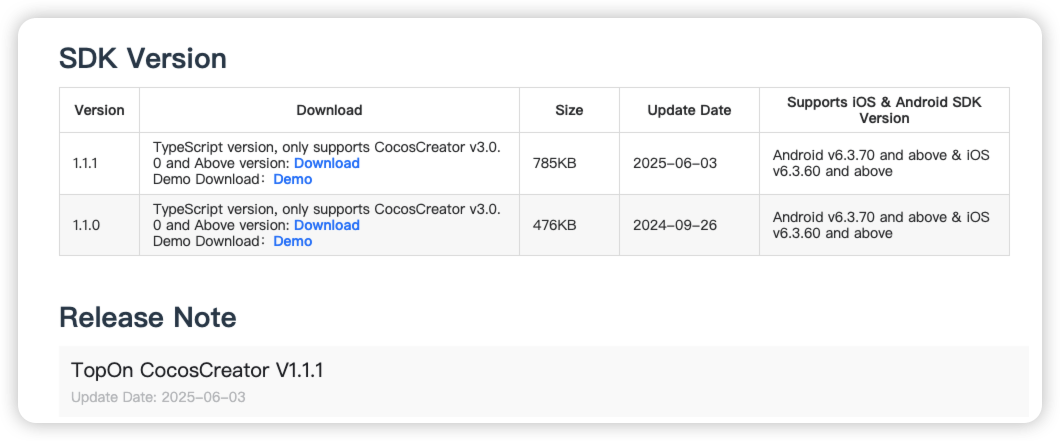Click the SDK Version heading
The width and height of the screenshot is (1060, 441).
[143, 59]
